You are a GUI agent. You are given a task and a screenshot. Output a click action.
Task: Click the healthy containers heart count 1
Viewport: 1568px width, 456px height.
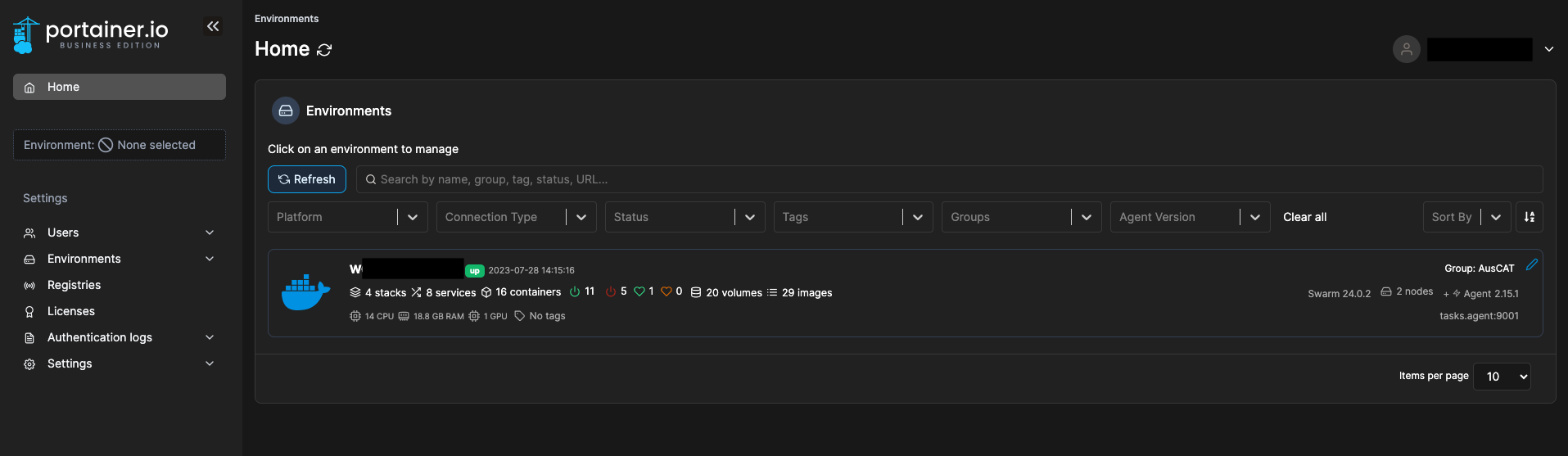click(x=644, y=291)
